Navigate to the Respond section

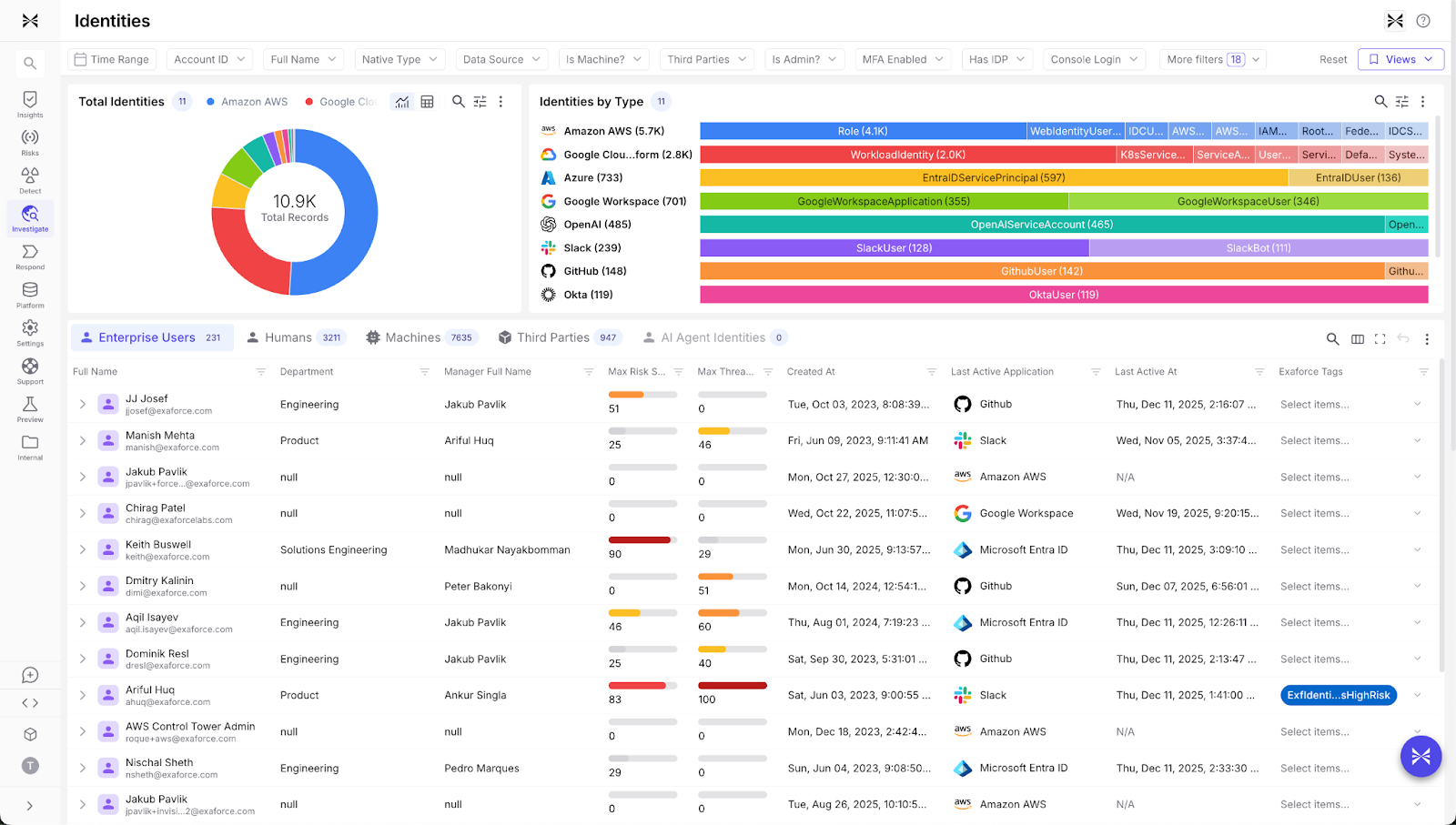click(x=30, y=256)
